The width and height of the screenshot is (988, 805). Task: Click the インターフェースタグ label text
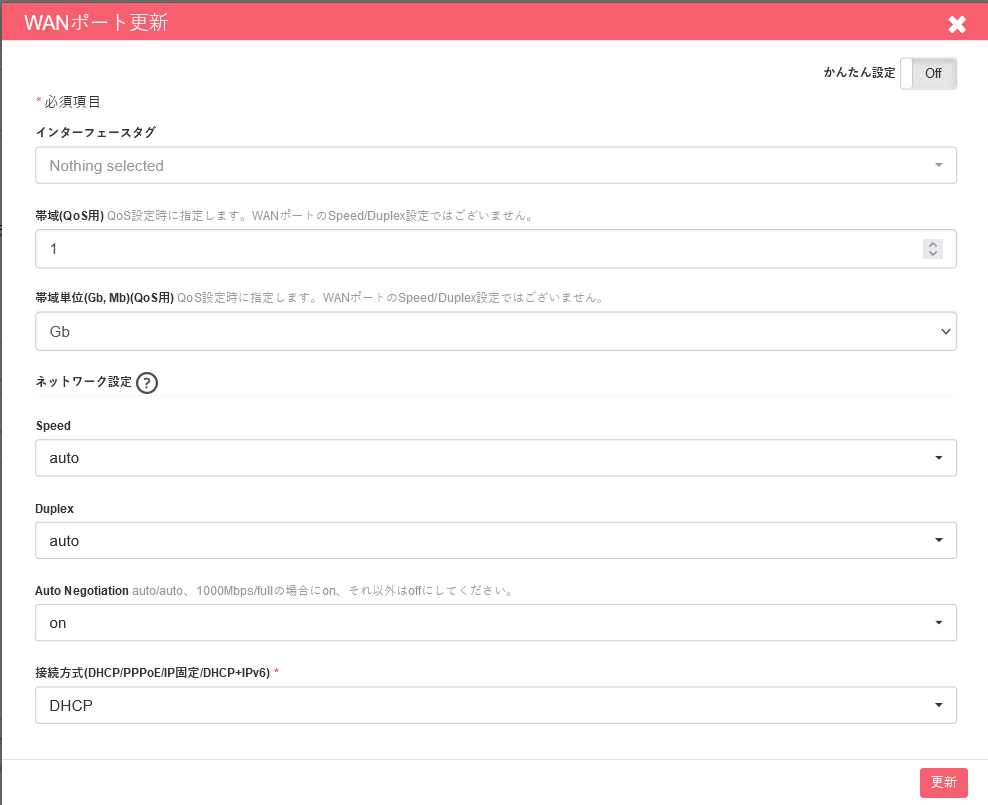pos(96,132)
